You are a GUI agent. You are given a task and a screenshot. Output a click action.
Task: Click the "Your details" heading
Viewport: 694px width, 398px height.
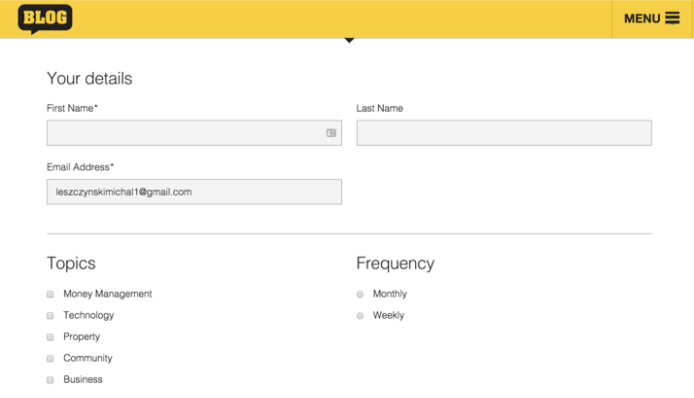[89, 79]
